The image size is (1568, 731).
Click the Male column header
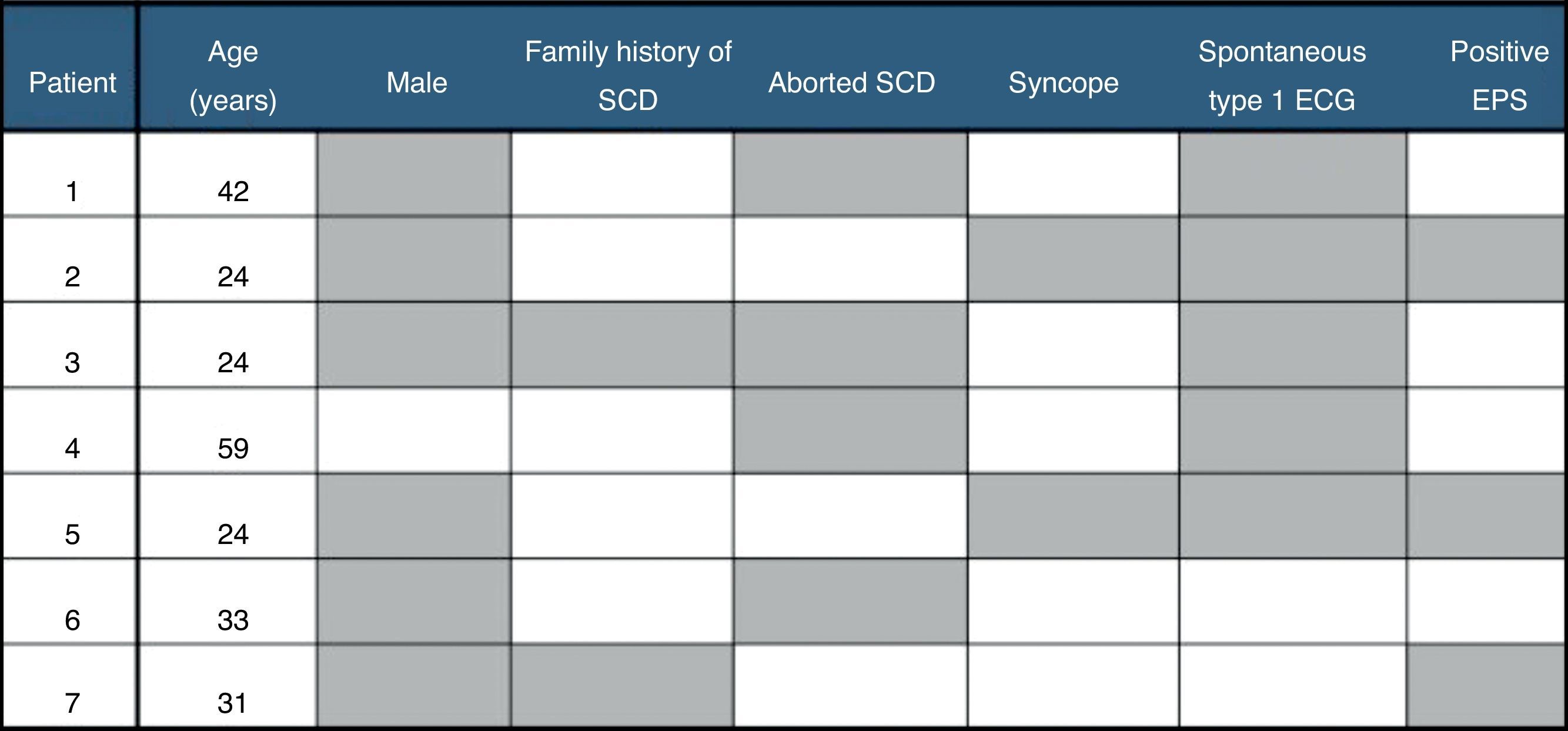tap(416, 83)
